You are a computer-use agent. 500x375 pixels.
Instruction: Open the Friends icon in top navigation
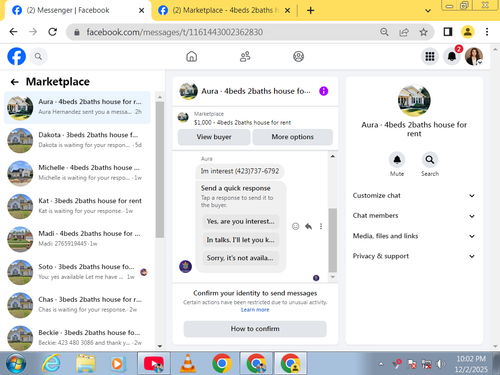(245, 57)
